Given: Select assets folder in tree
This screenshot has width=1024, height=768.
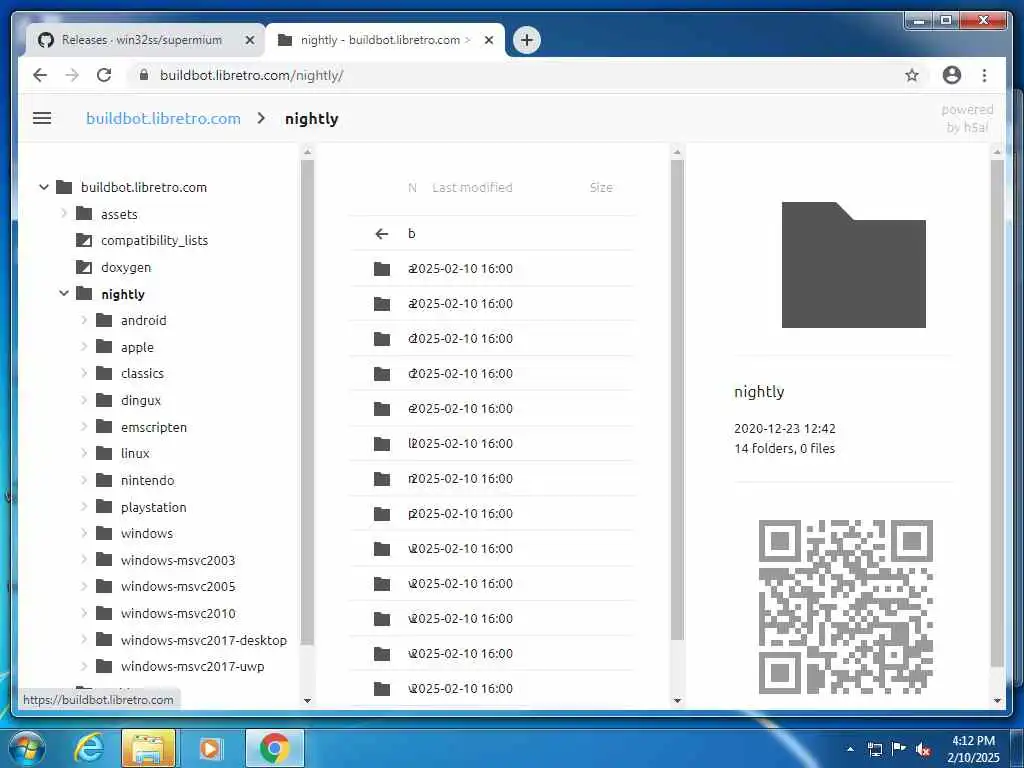Looking at the screenshot, I should 107,214.
